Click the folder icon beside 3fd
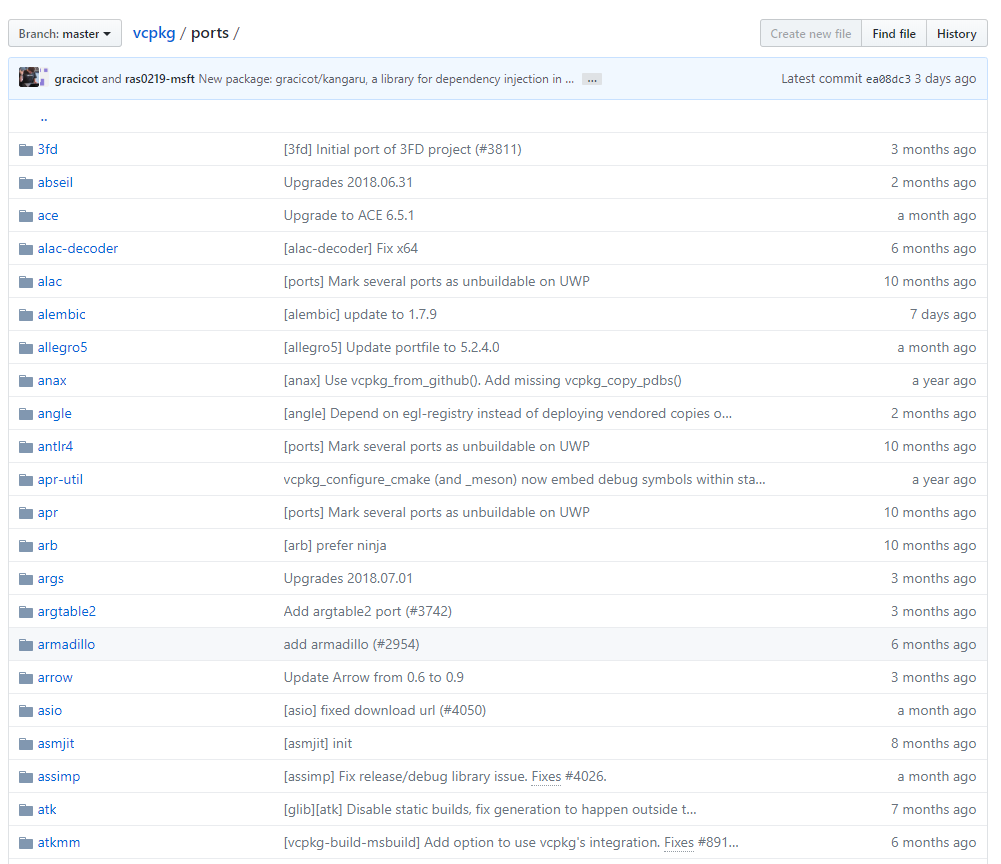Image resolution: width=1001 pixels, height=864 pixels. point(26,149)
